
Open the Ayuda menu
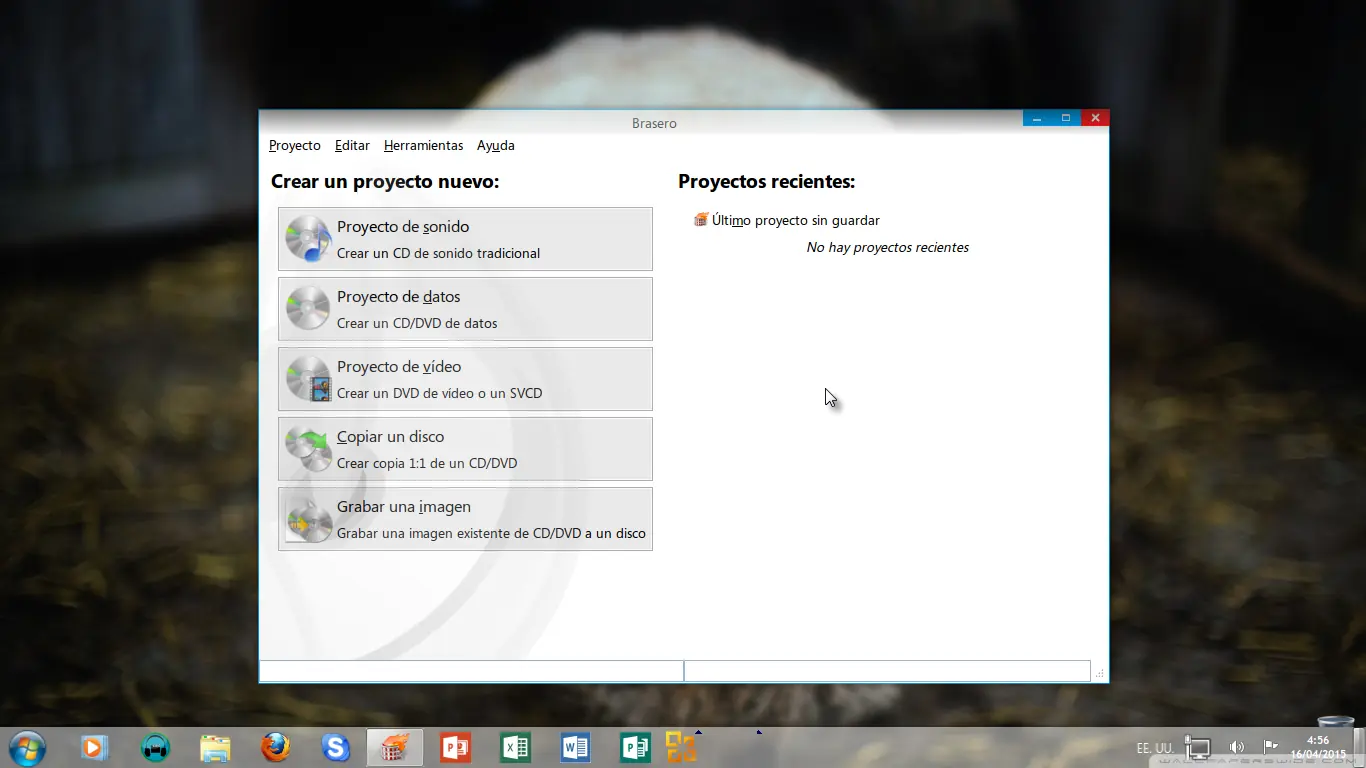tap(496, 146)
